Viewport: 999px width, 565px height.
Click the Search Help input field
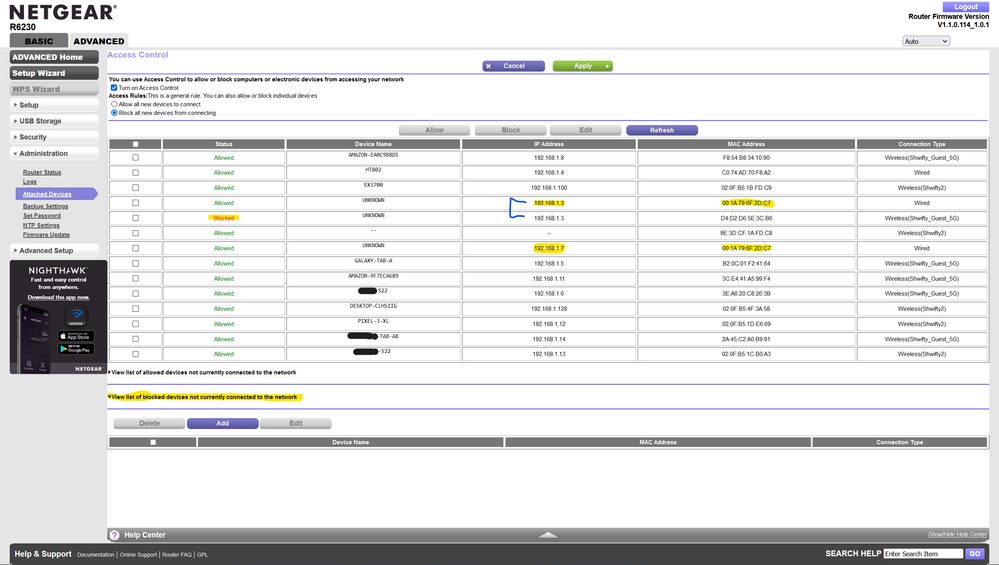(x=922, y=553)
